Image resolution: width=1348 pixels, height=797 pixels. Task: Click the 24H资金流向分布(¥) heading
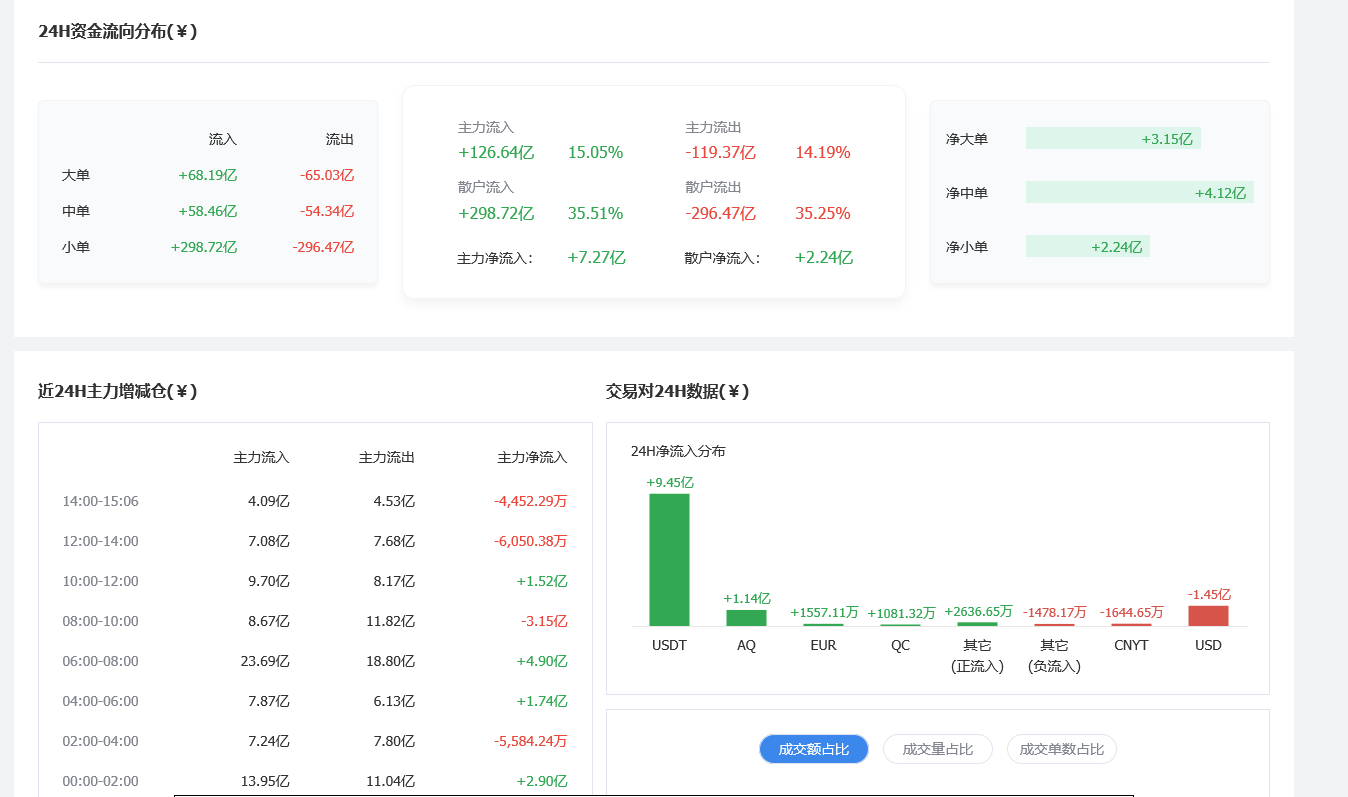(x=118, y=31)
